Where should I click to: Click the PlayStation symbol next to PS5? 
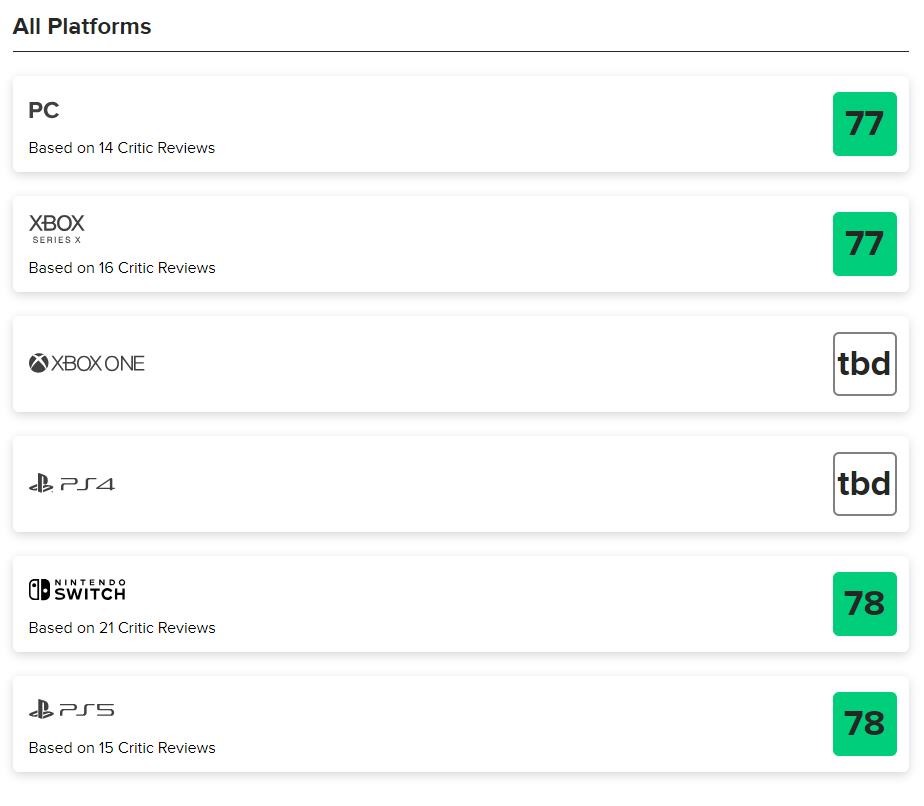coord(40,710)
